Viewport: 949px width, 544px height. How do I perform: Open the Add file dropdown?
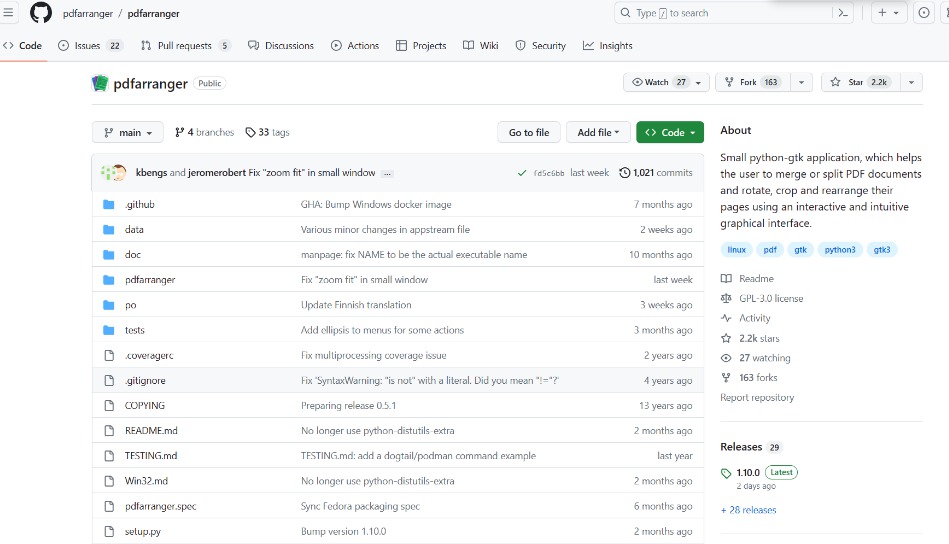click(598, 133)
